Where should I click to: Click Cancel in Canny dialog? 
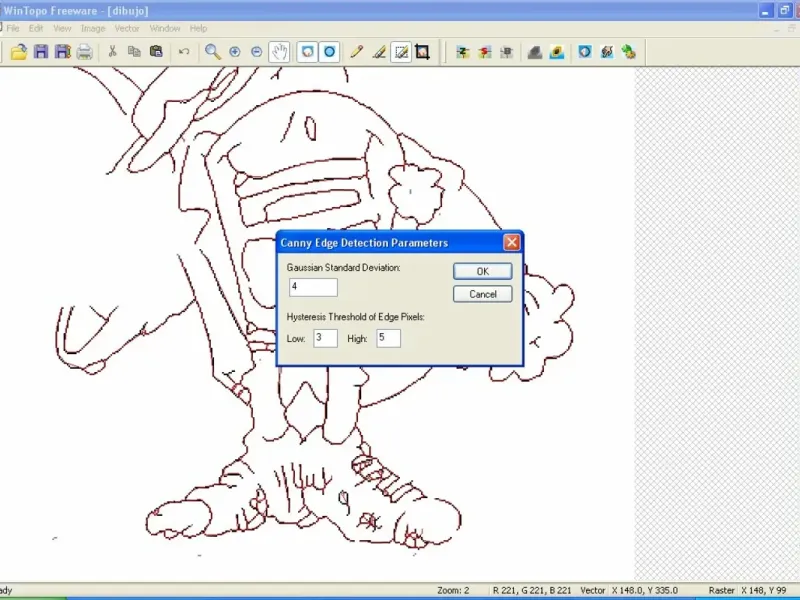tap(483, 294)
